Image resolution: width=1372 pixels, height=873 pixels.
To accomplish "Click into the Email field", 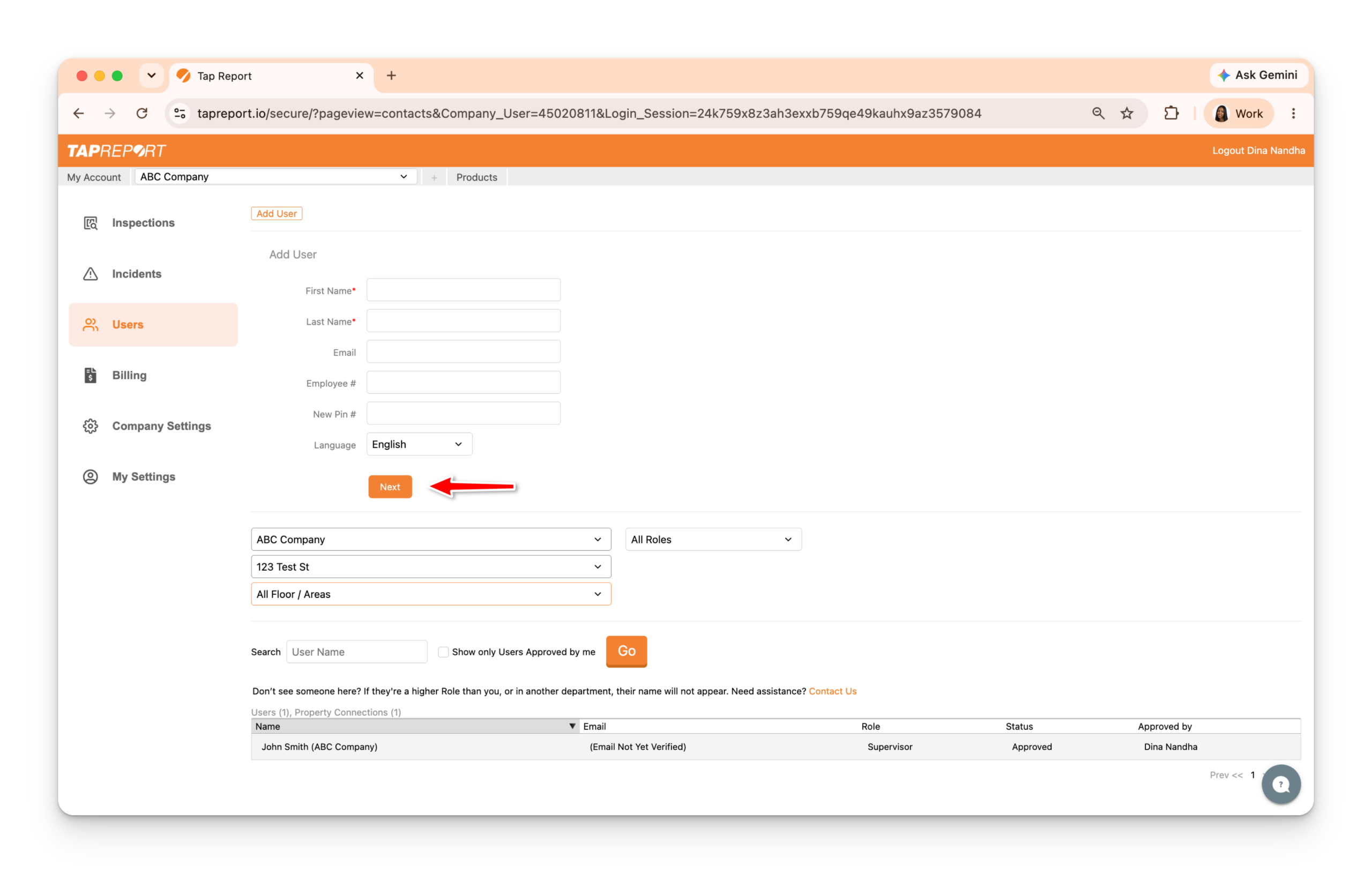I will [463, 352].
